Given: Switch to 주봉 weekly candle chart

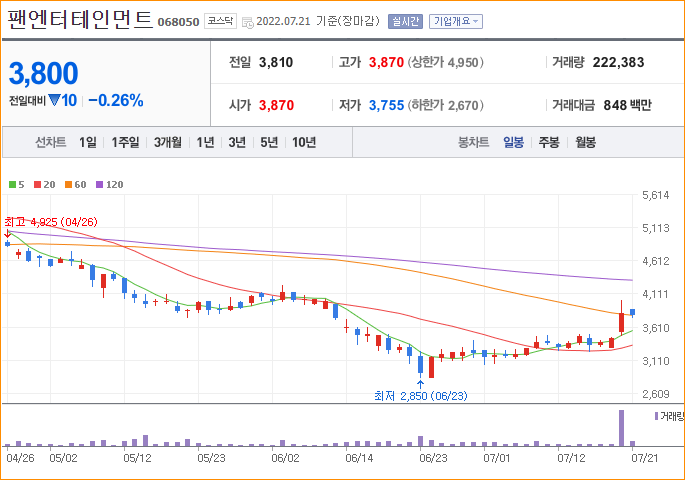Looking at the screenshot, I should pos(549,142).
